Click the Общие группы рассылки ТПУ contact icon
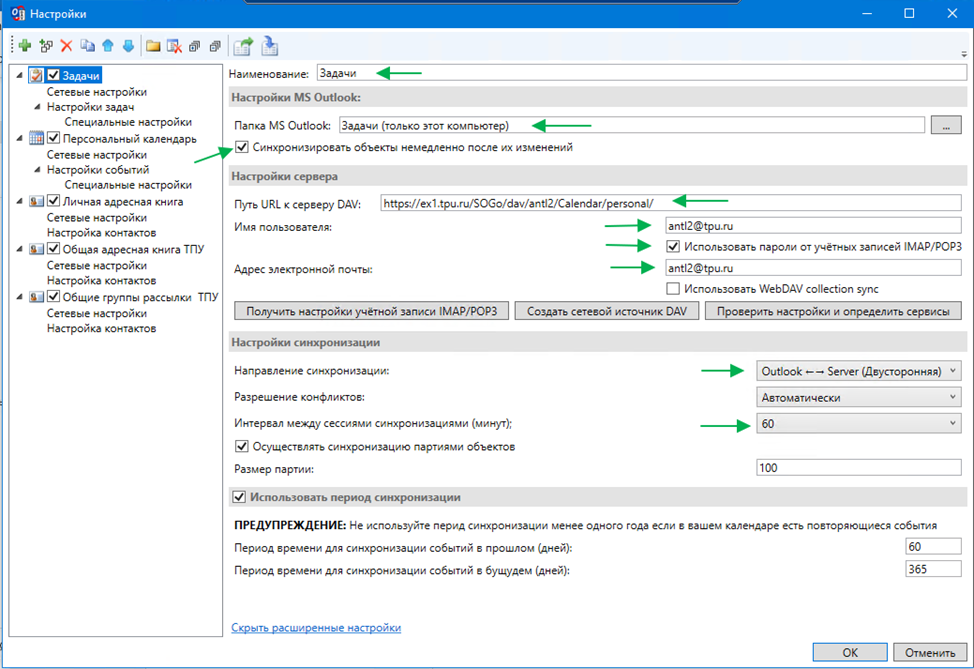 pyautogui.click(x=37, y=296)
